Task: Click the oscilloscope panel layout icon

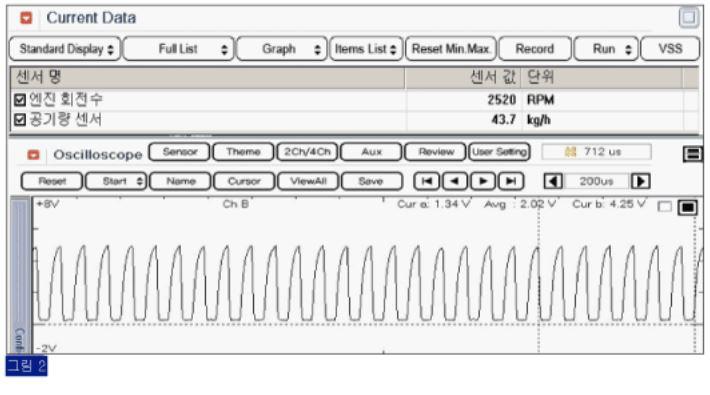Action: pyautogui.click(x=692, y=154)
